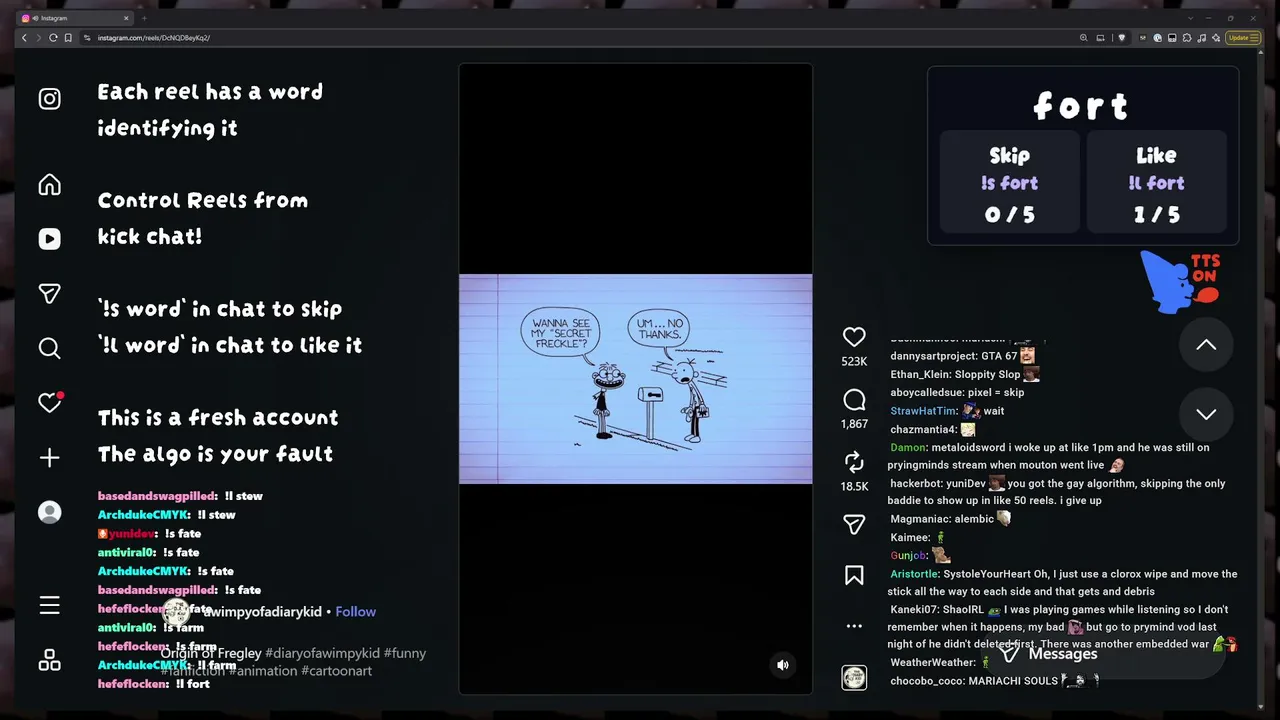Close the Instagram browser tab
Image resolution: width=1280 pixels, height=720 pixels.
[126, 18]
